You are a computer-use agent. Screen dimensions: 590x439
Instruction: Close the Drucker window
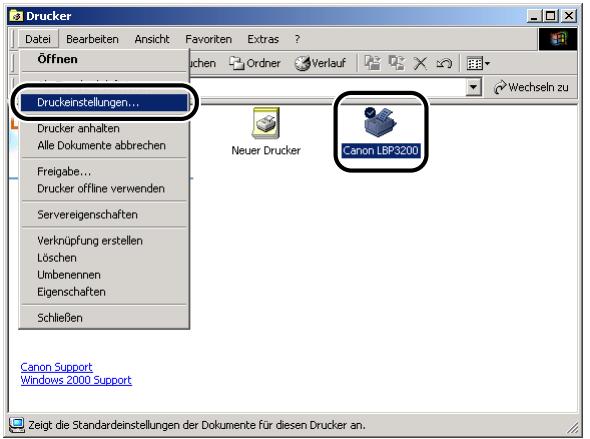(569, 16)
